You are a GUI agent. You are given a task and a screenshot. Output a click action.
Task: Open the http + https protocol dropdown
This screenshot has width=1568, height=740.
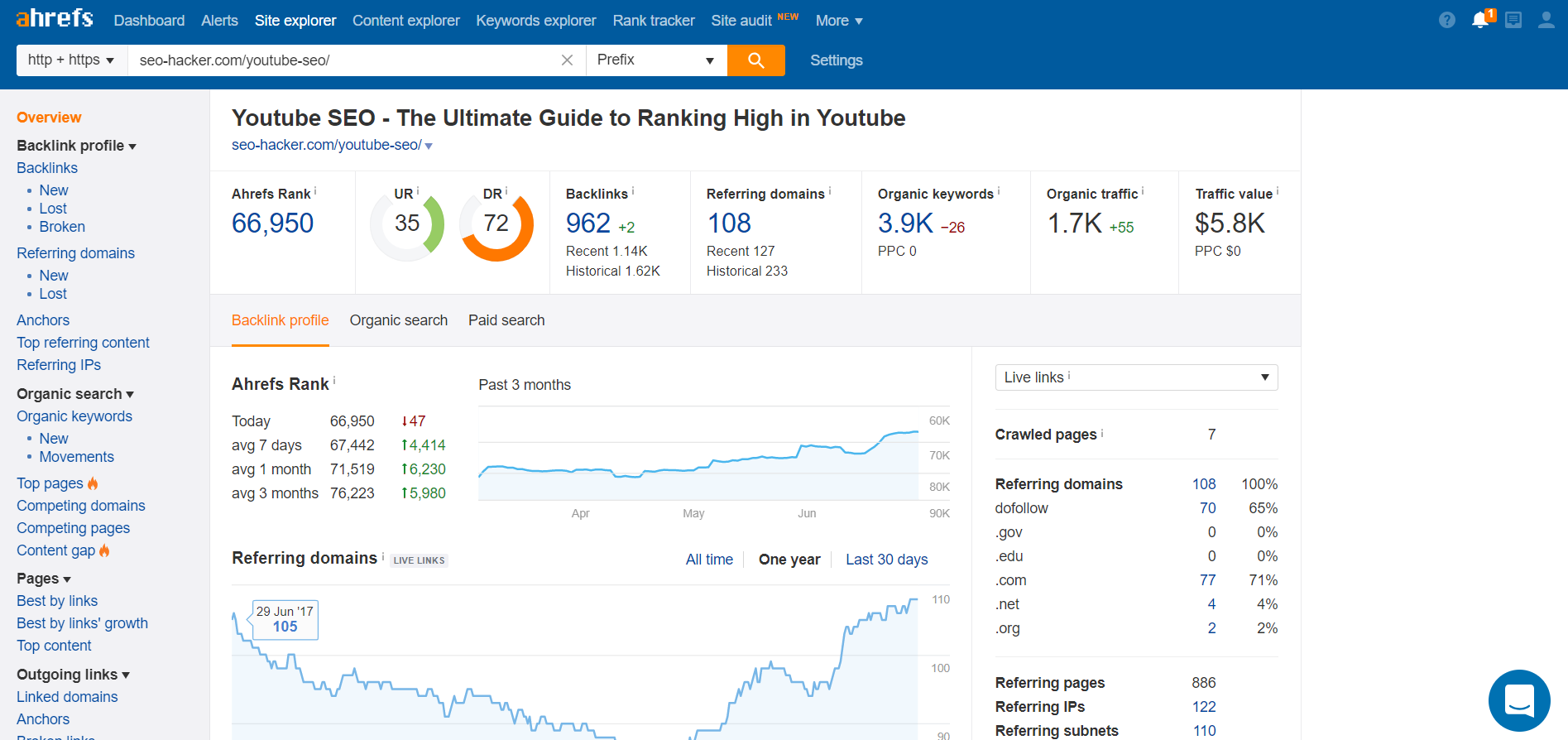click(x=71, y=60)
